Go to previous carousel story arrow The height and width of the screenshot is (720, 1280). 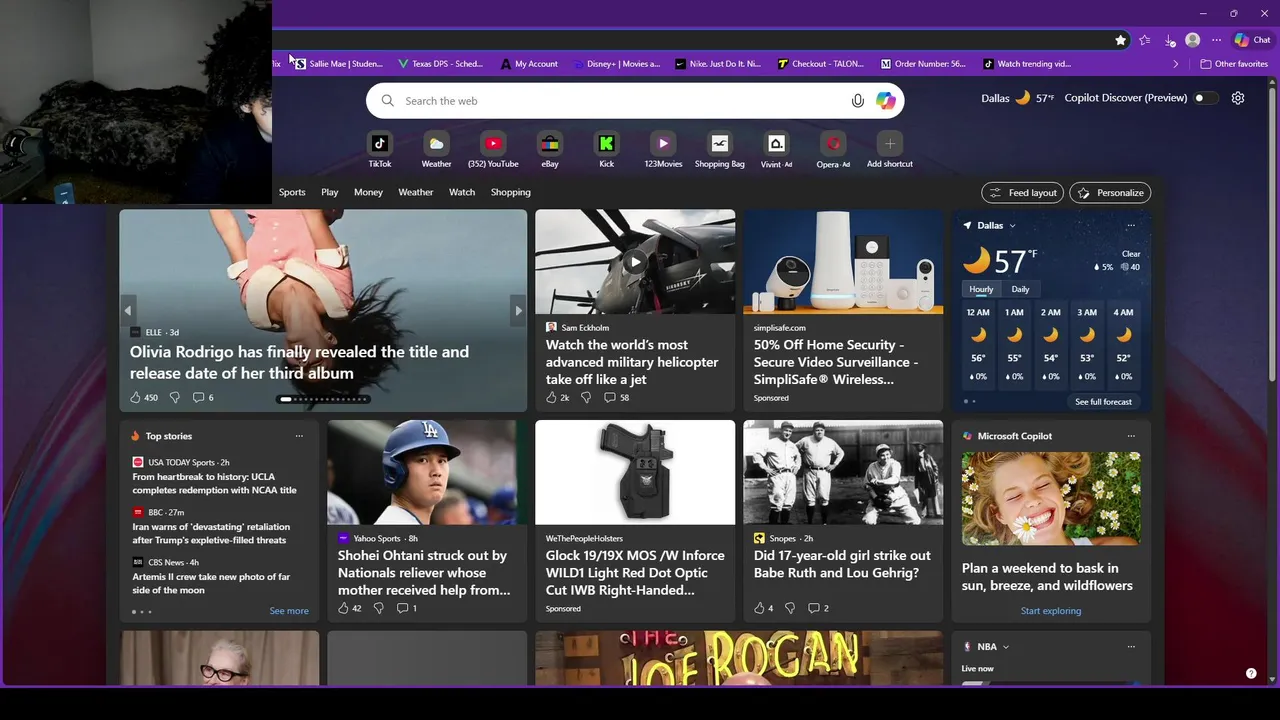point(128,311)
